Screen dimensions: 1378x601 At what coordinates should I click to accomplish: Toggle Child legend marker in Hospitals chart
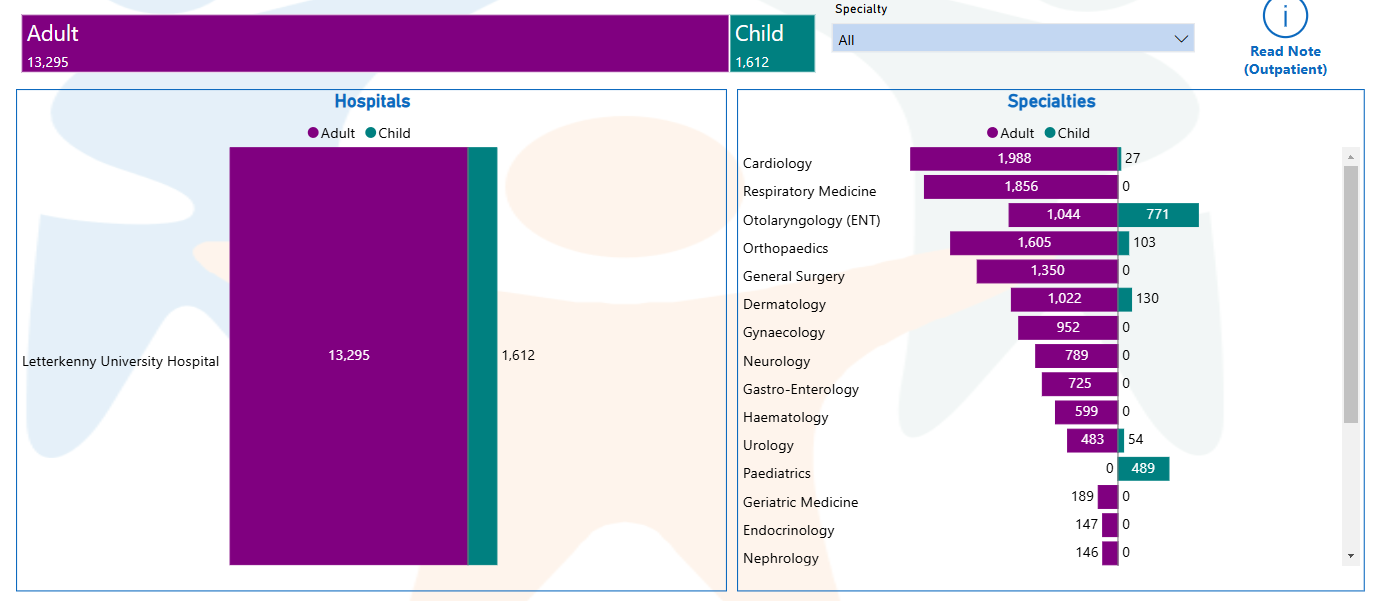(371, 133)
